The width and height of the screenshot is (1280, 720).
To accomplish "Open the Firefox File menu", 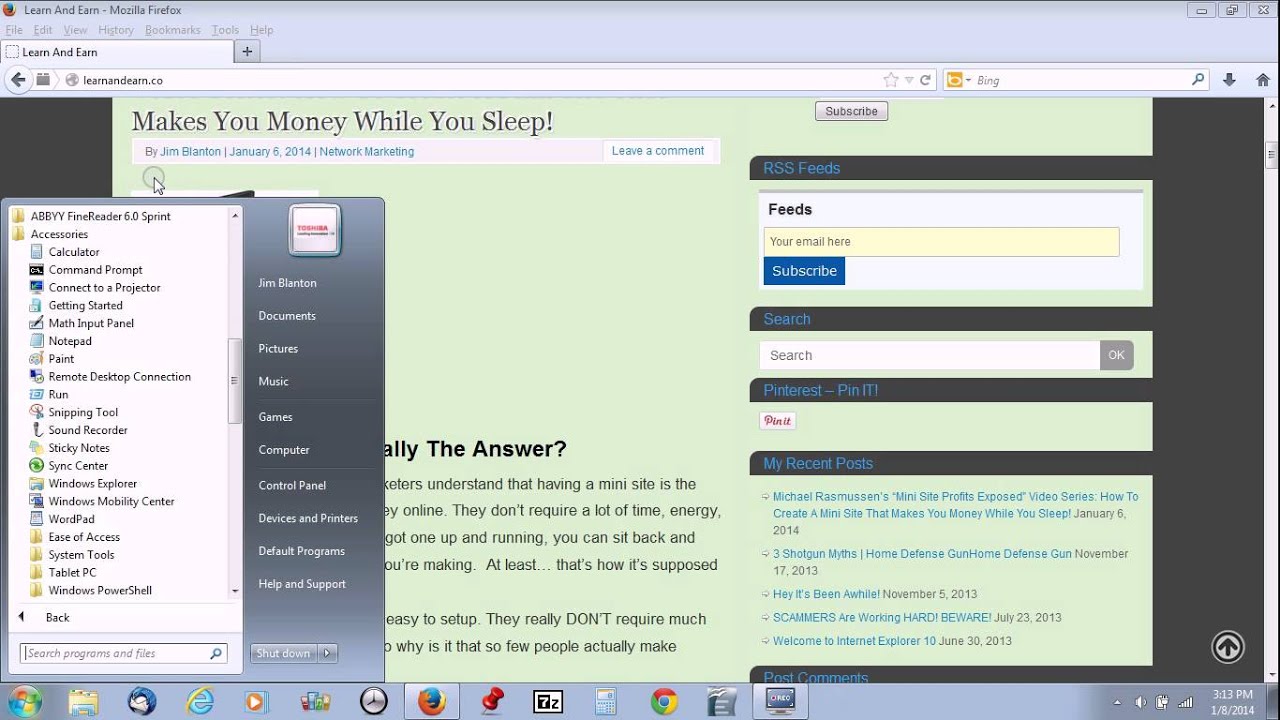I will point(14,30).
